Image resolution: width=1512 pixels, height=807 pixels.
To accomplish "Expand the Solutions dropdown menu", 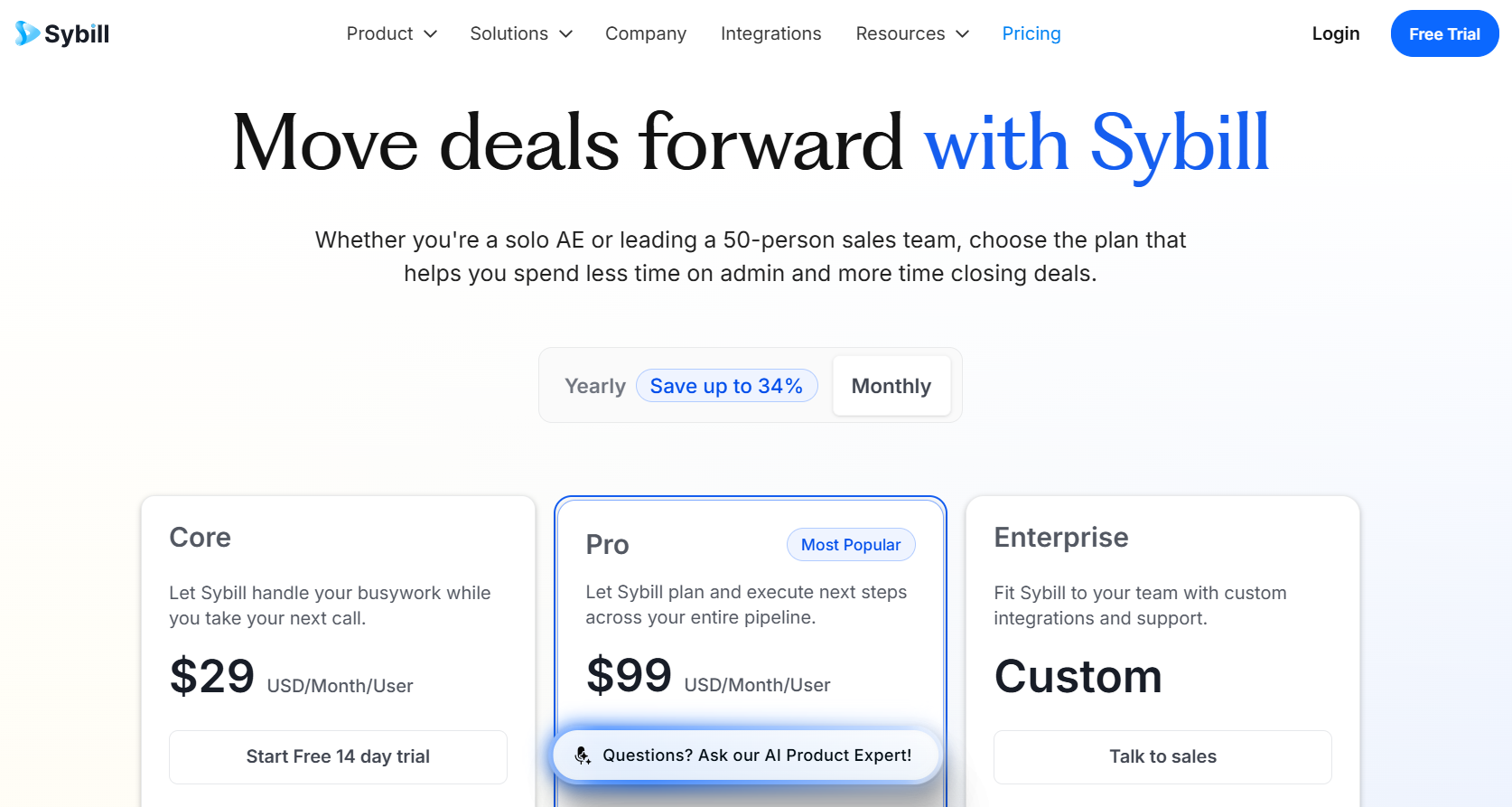I will [x=521, y=33].
